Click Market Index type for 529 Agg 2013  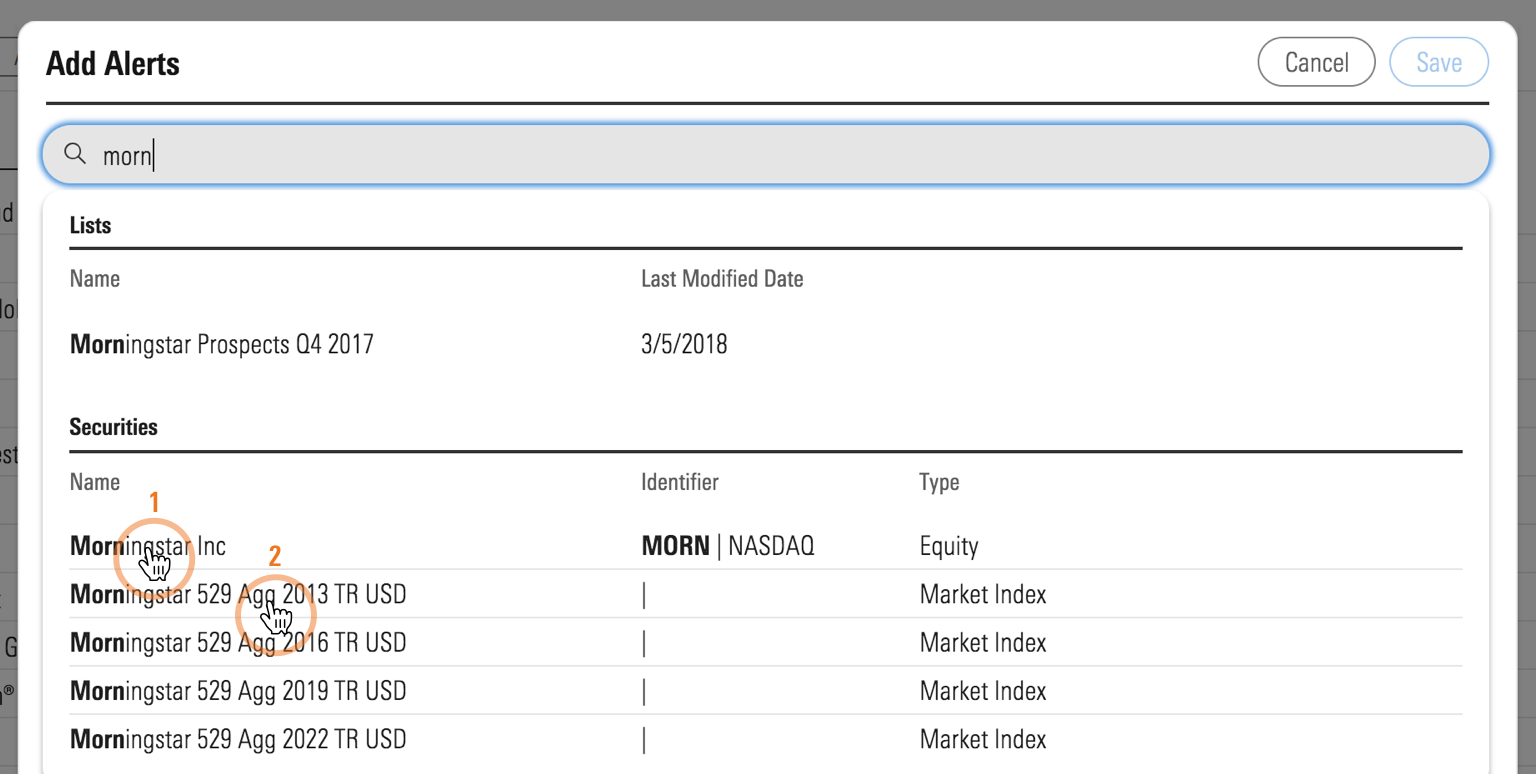[x=983, y=594]
